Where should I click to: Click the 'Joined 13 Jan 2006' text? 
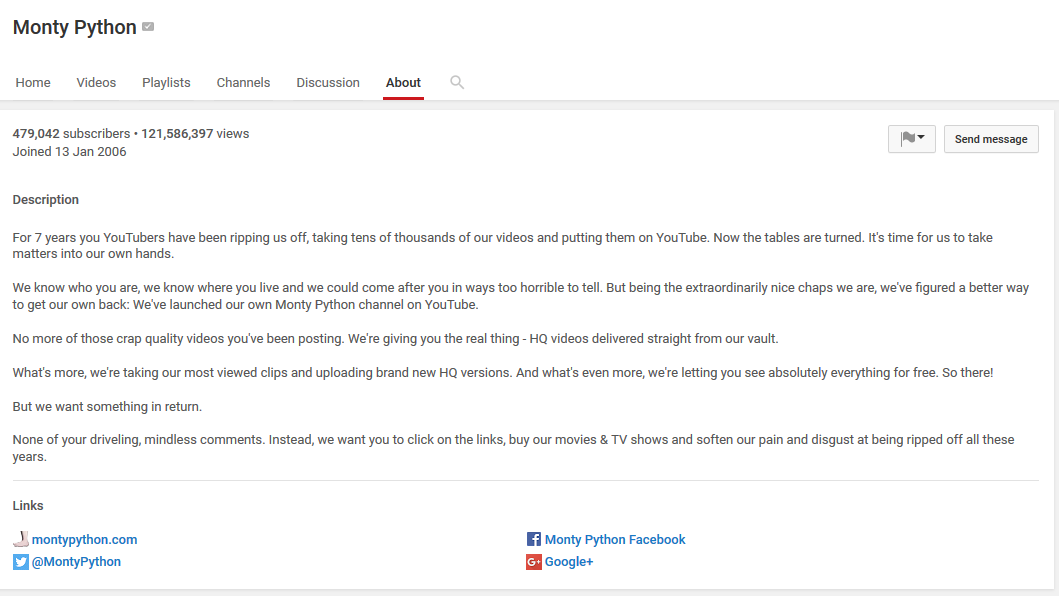(x=70, y=151)
